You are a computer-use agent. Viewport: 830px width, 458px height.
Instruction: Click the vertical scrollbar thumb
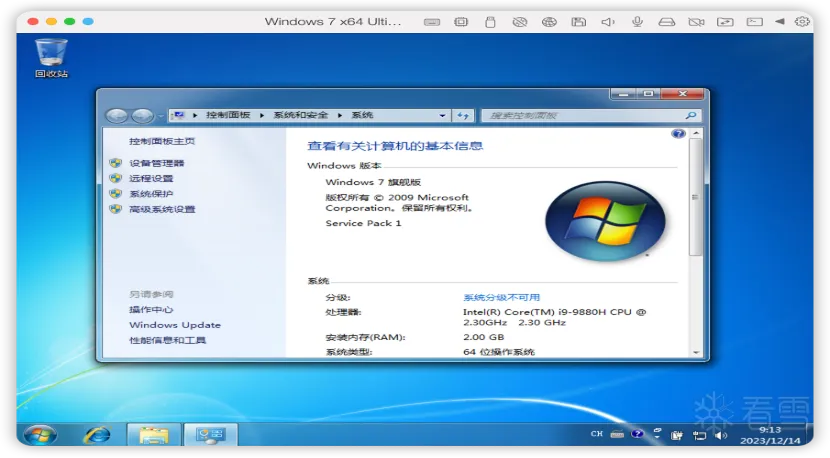coord(696,197)
